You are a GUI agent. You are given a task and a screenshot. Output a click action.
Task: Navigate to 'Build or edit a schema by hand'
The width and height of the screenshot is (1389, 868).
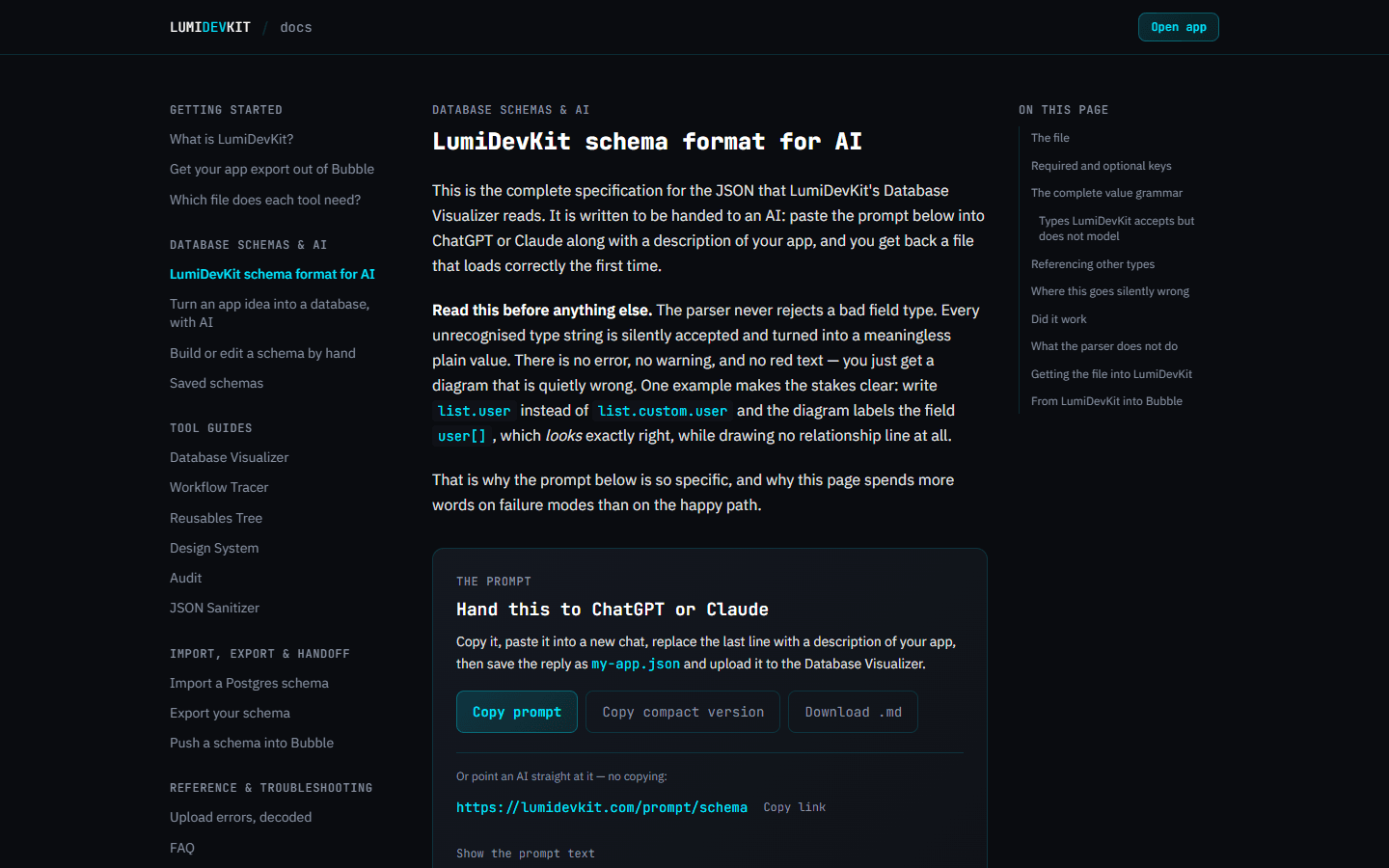coord(262,353)
